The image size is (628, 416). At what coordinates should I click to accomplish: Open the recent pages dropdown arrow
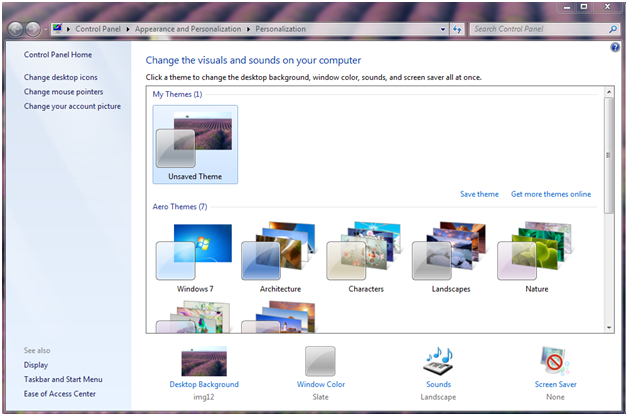pyautogui.click(x=45, y=29)
